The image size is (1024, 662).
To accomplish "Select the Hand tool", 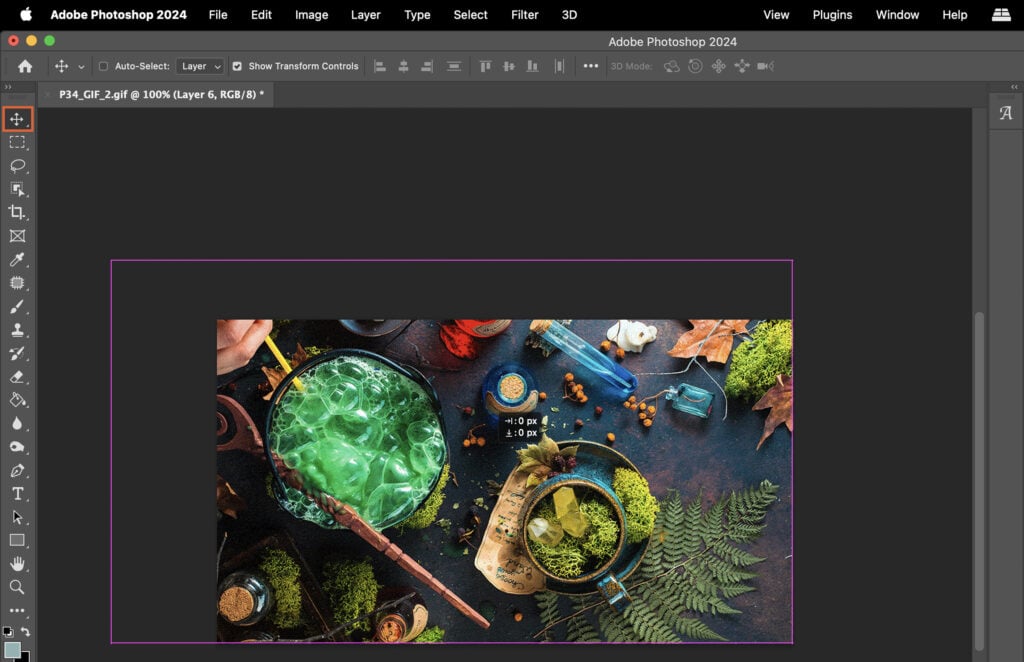I will coord(17,564).
